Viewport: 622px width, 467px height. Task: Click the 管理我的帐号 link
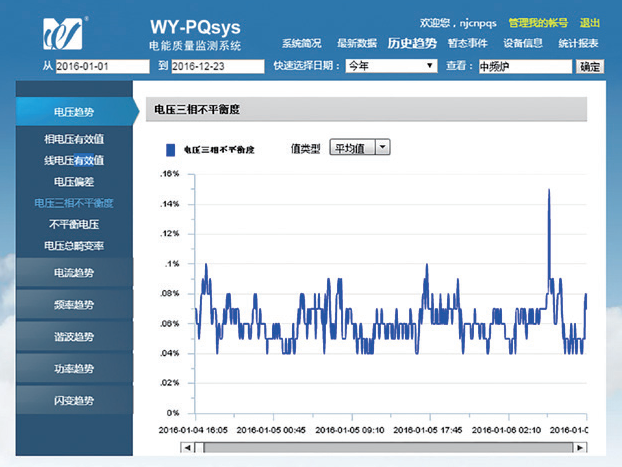click(538, 23)
